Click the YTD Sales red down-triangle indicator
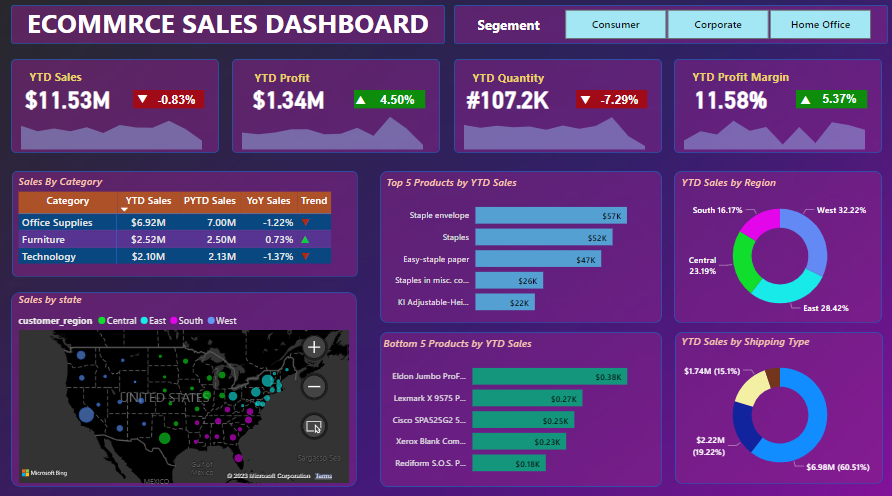892x496 pixels. (x=142, y=99)
